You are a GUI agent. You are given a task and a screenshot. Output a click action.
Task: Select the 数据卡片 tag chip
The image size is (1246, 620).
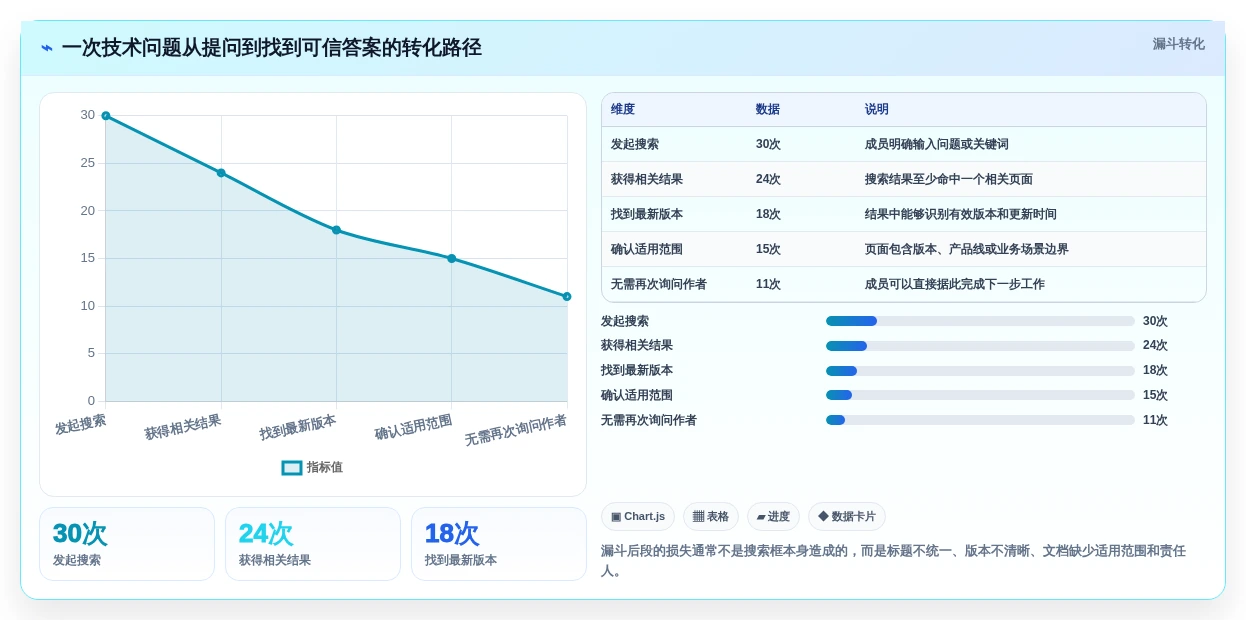point(847,517)
